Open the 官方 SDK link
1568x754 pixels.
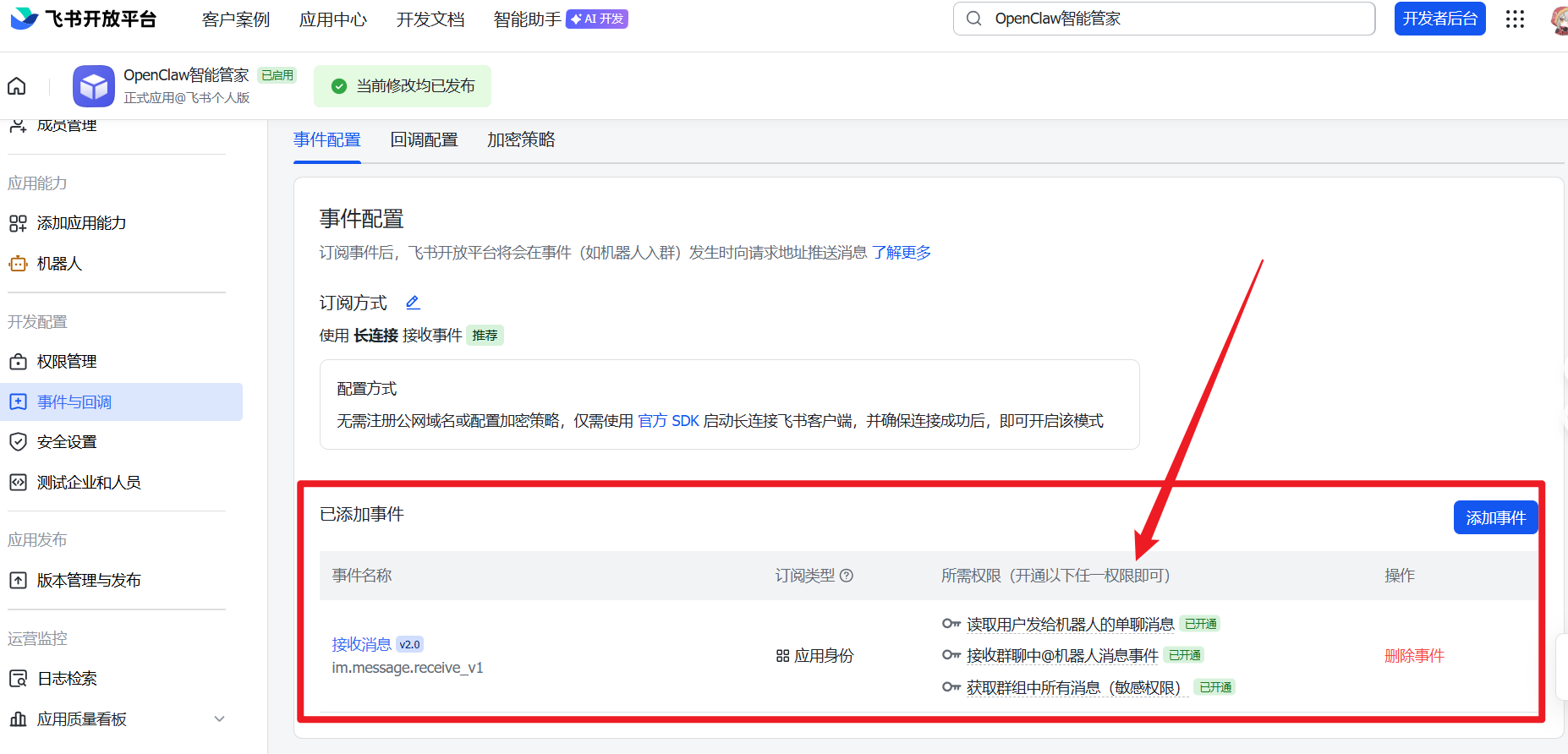668,421
